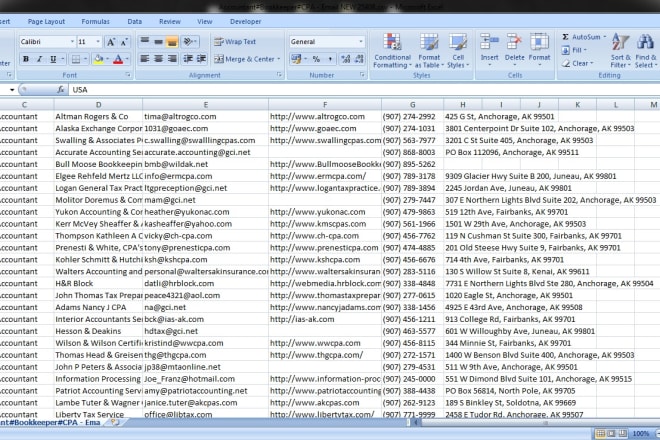Click the formula bar showing USA

click(x=365, y=90)
